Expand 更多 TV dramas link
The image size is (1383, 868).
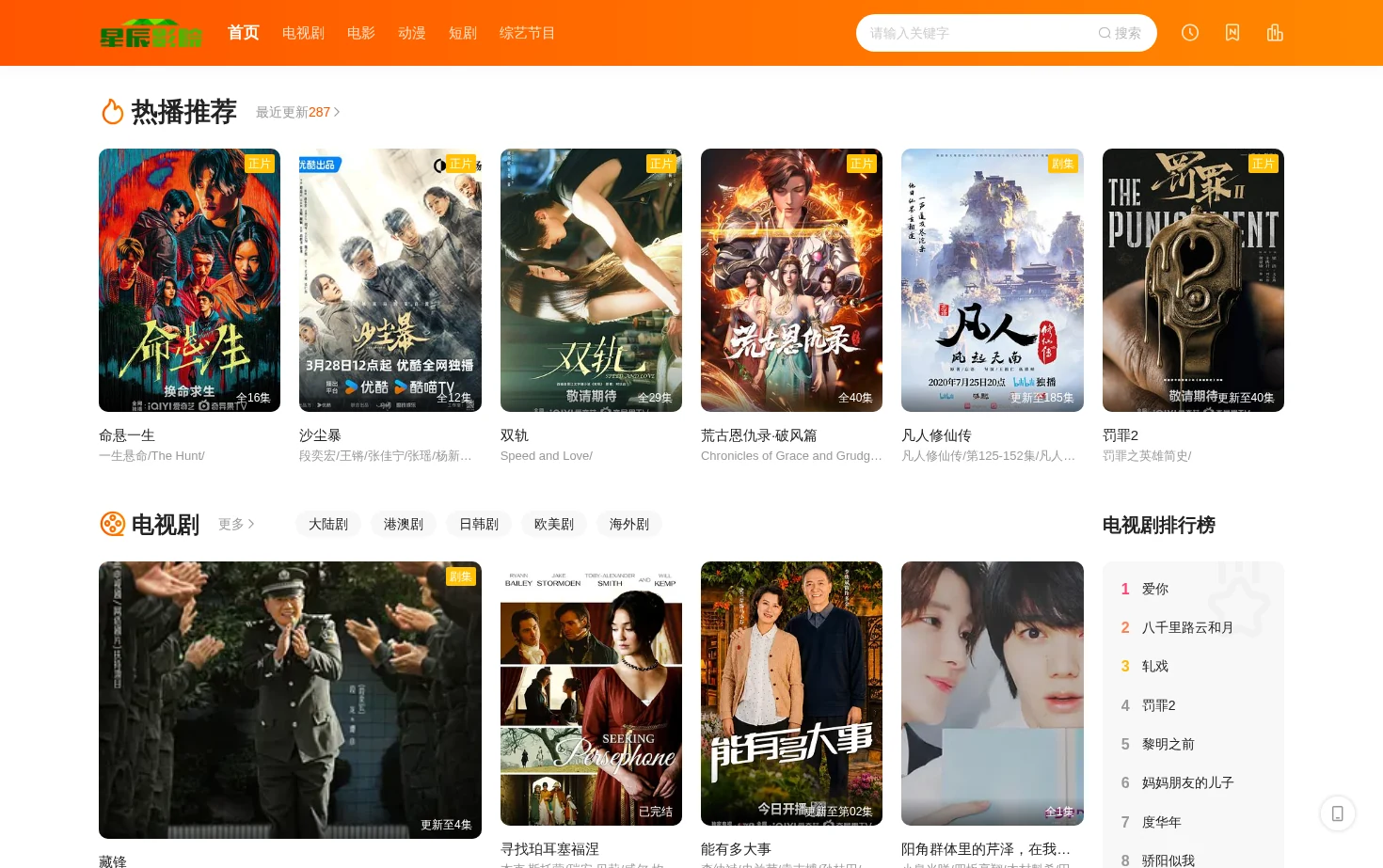[236, 524]
